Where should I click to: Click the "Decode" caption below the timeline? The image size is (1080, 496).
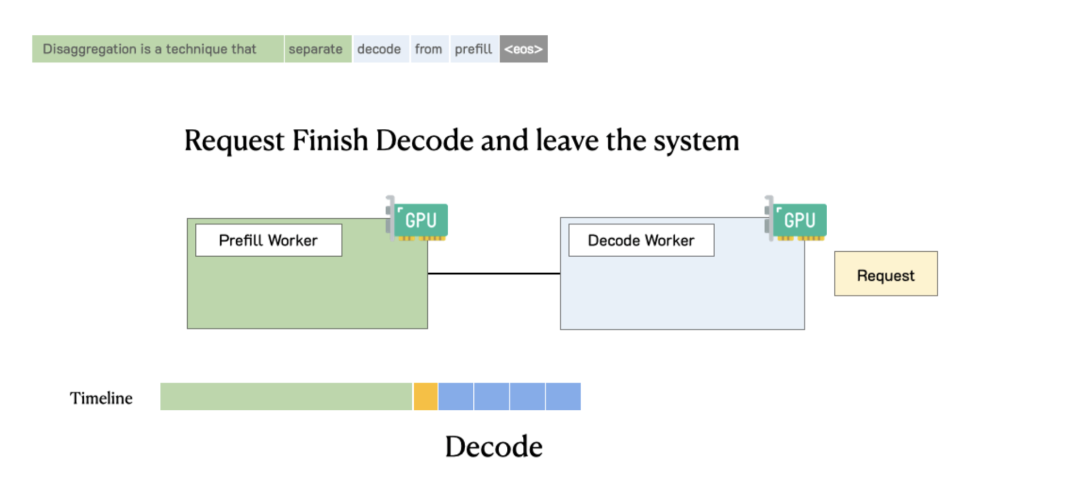tap(493, 447)
